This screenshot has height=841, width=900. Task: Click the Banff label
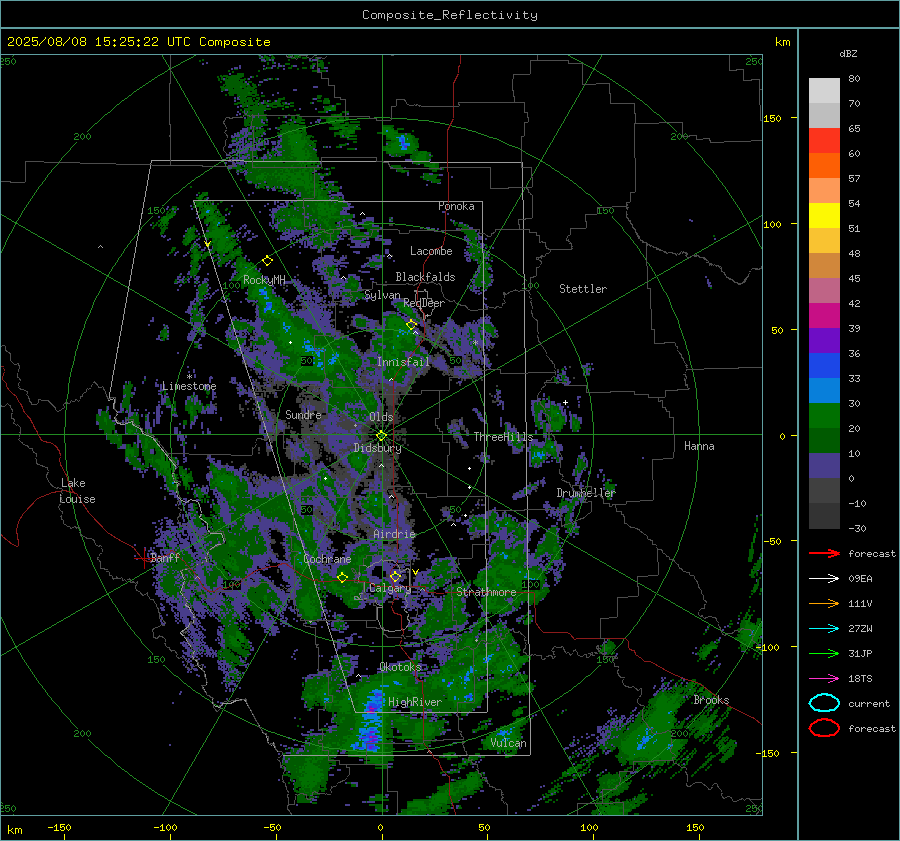pyautogui.click(x=165, y=557)
